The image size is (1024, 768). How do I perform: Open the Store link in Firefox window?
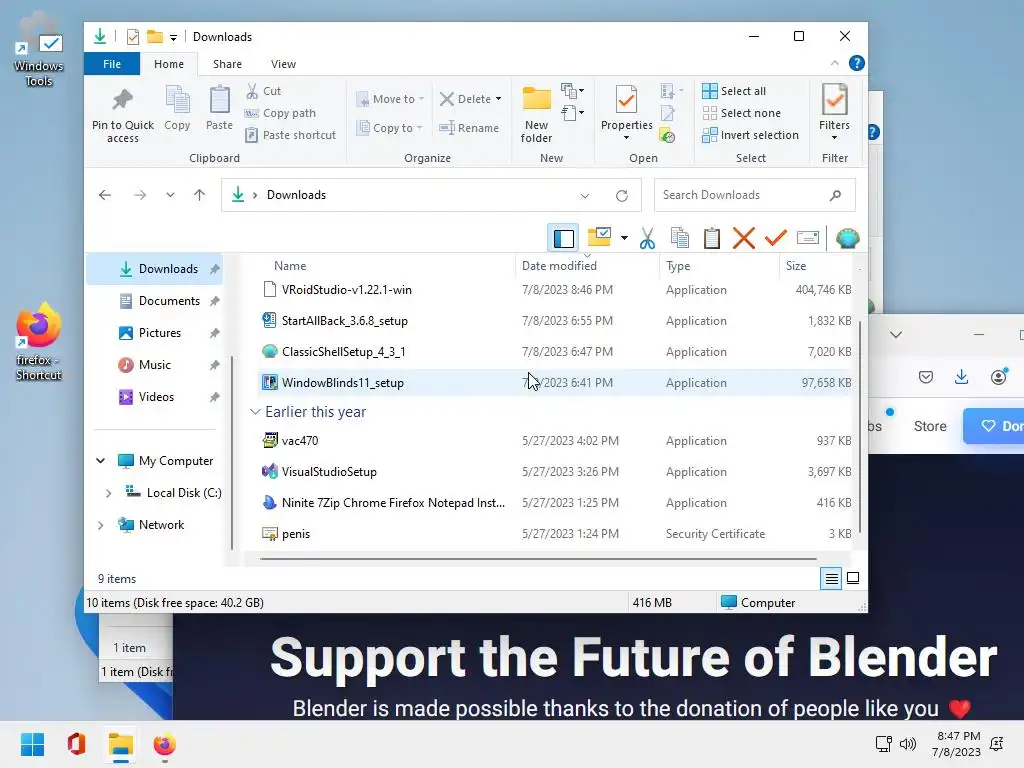(x=930, y=426)
